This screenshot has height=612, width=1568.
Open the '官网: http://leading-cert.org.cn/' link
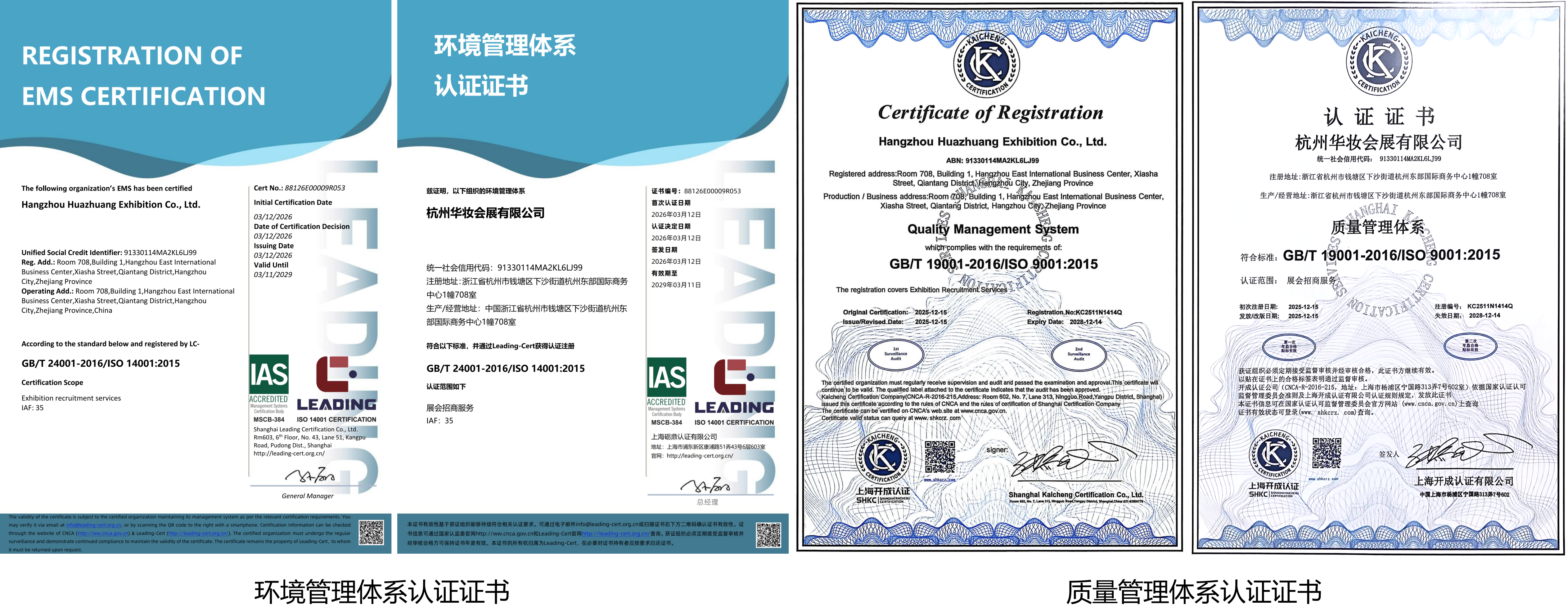[692, 456]
